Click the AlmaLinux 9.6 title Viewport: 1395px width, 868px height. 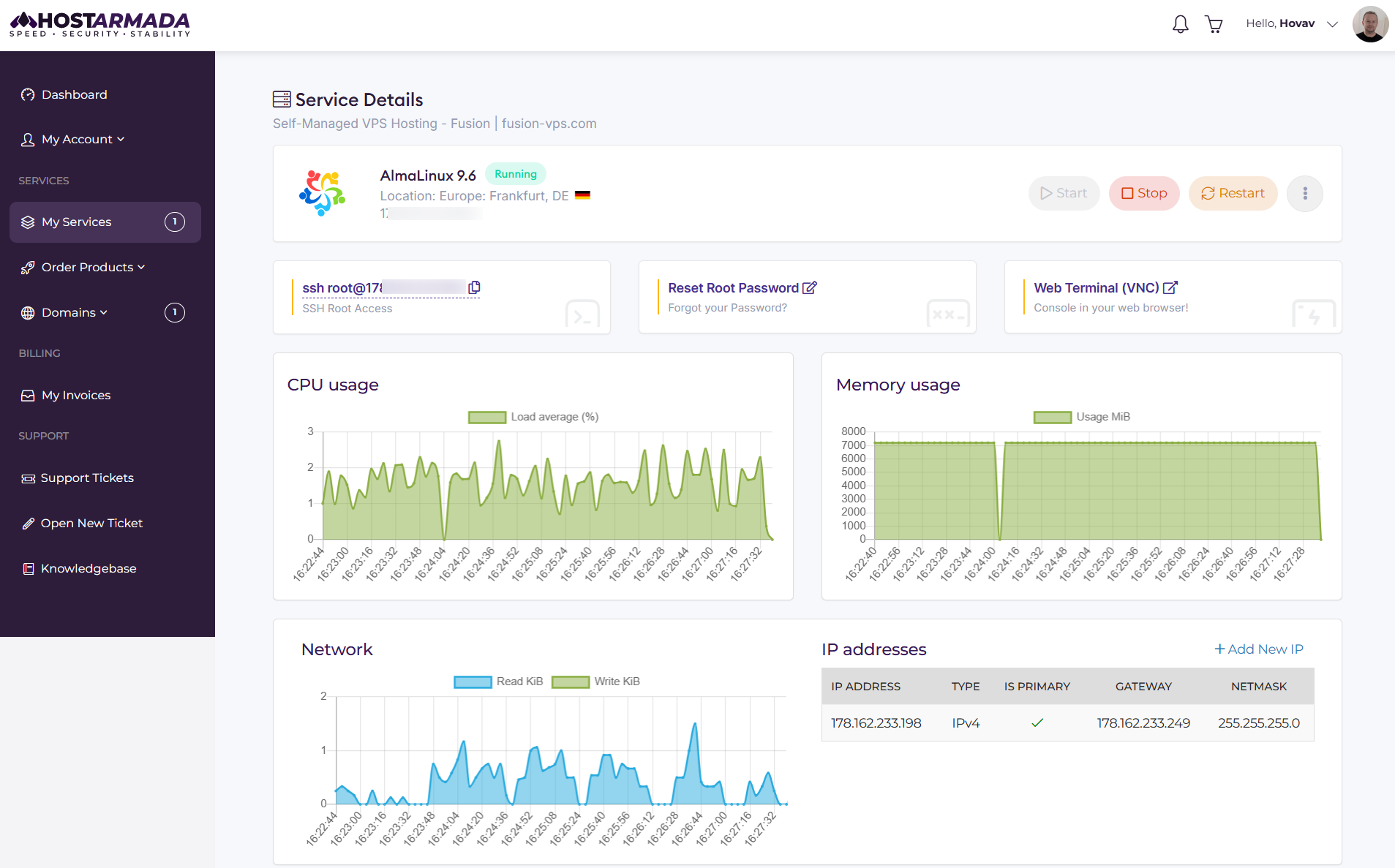(x=428, y=176)
